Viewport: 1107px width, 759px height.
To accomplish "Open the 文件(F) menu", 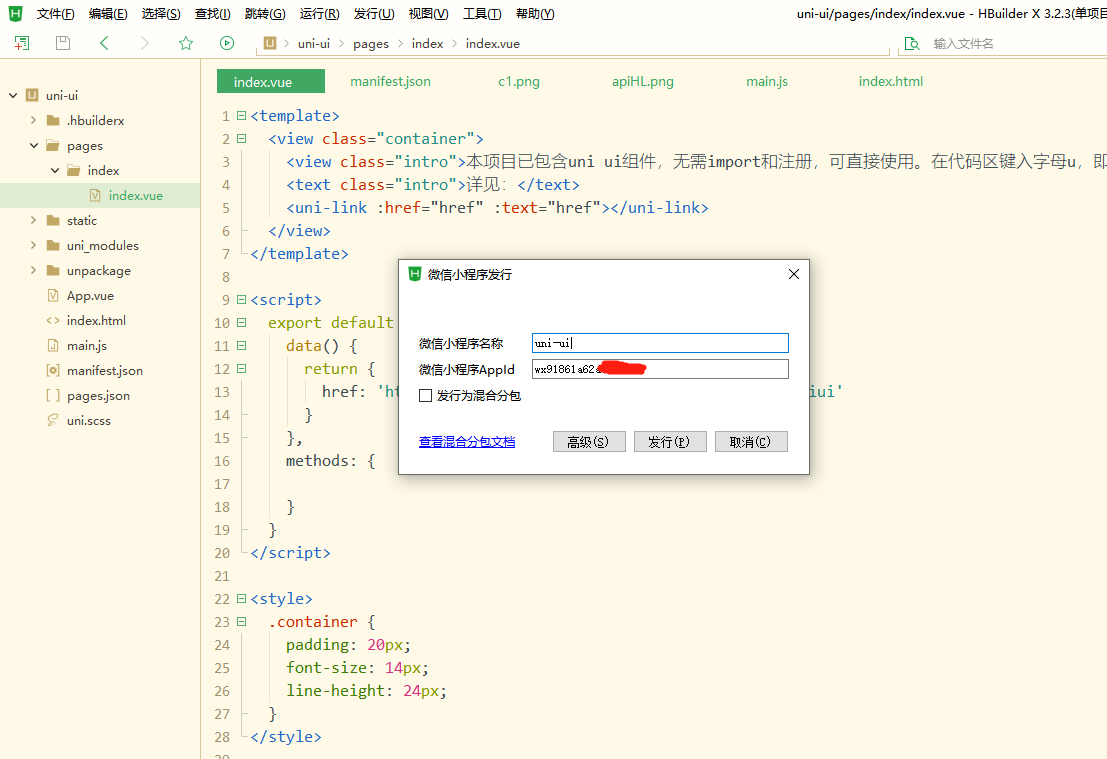I will point(56,13).
